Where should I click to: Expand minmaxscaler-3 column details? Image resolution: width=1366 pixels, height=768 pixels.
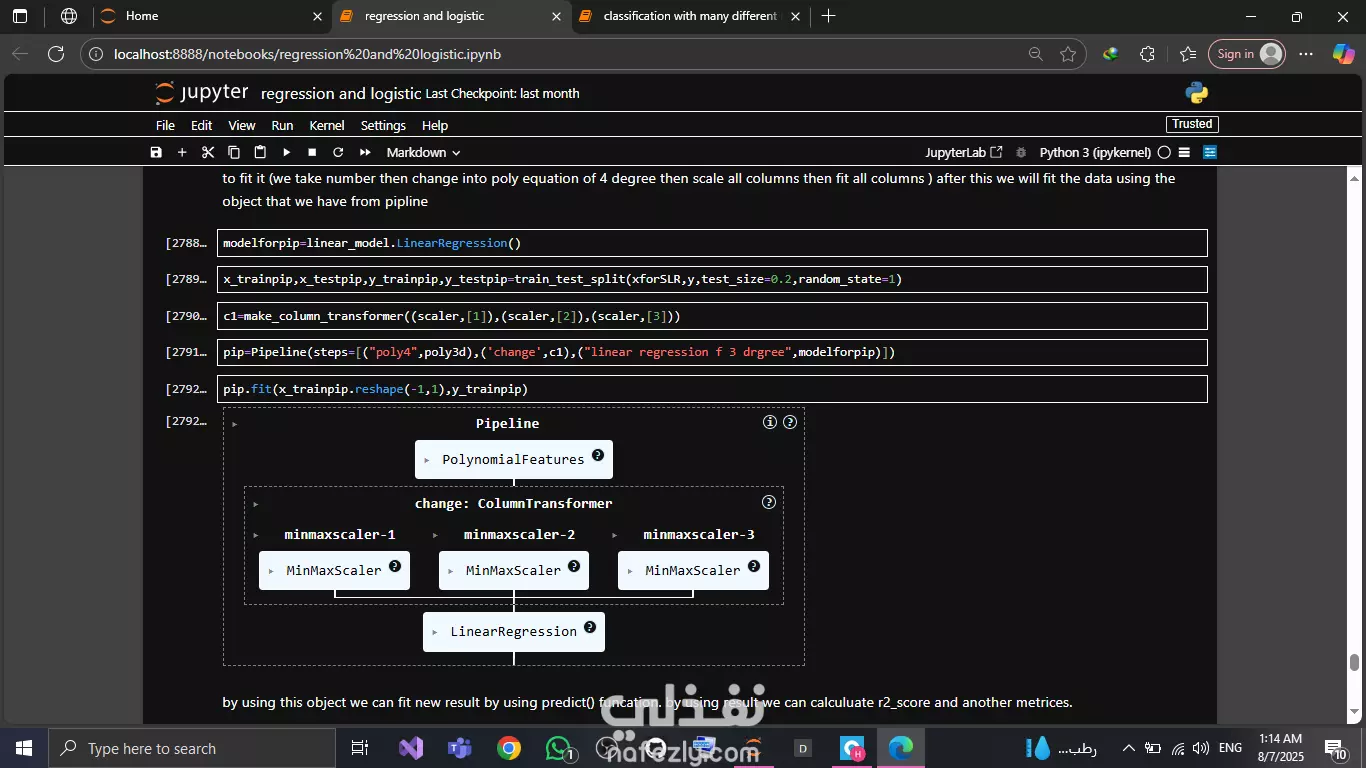(615, 535)
